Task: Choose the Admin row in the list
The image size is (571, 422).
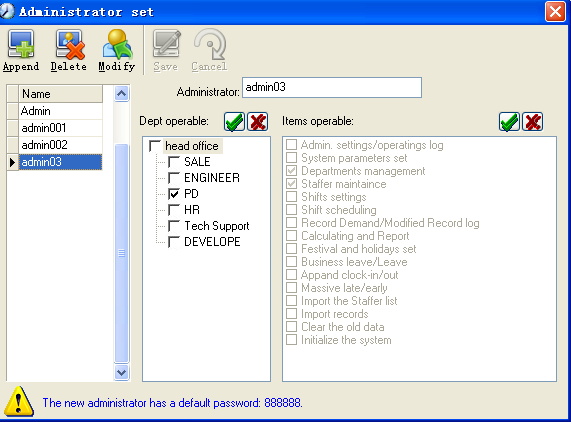Action: click(x=60, y=111)
